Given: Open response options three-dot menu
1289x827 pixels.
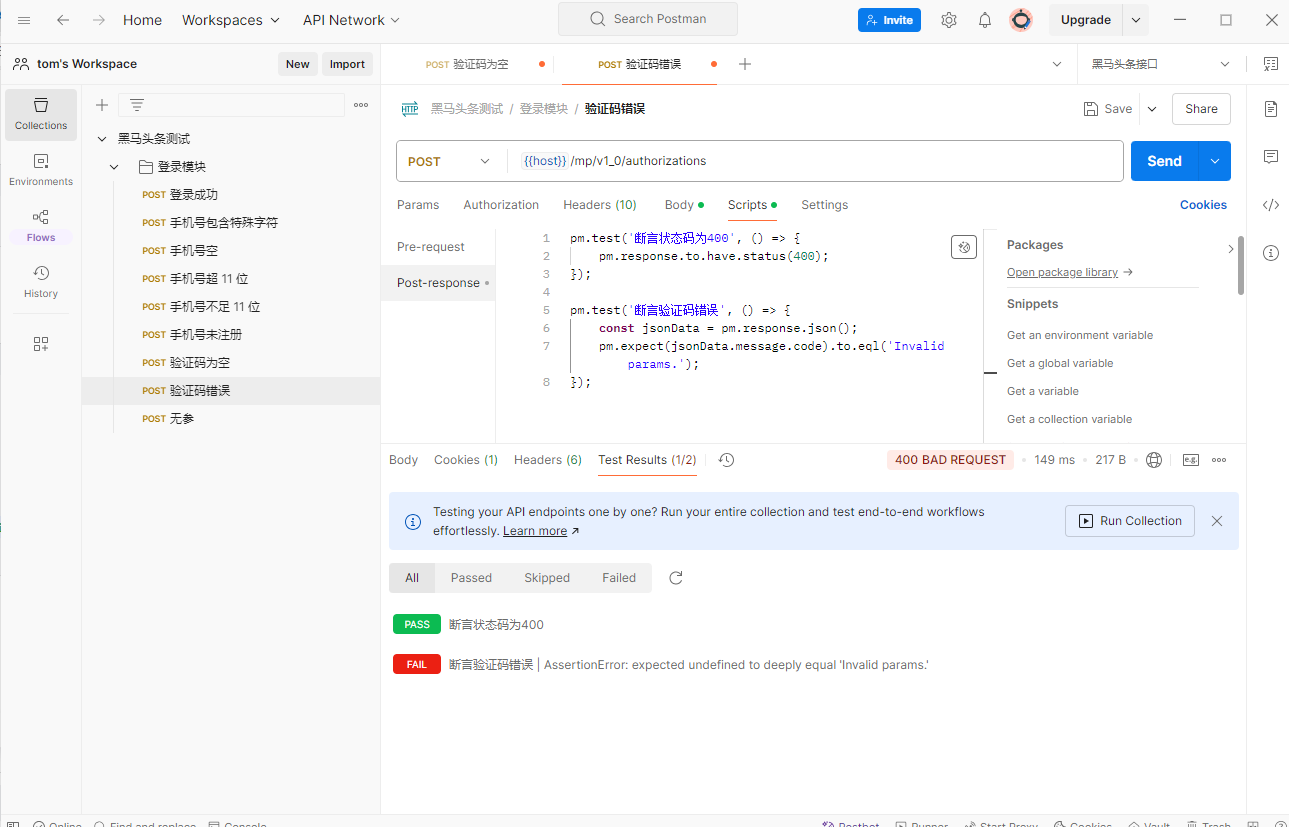Looking at the screenshot, I should [x=1219, y=460].
